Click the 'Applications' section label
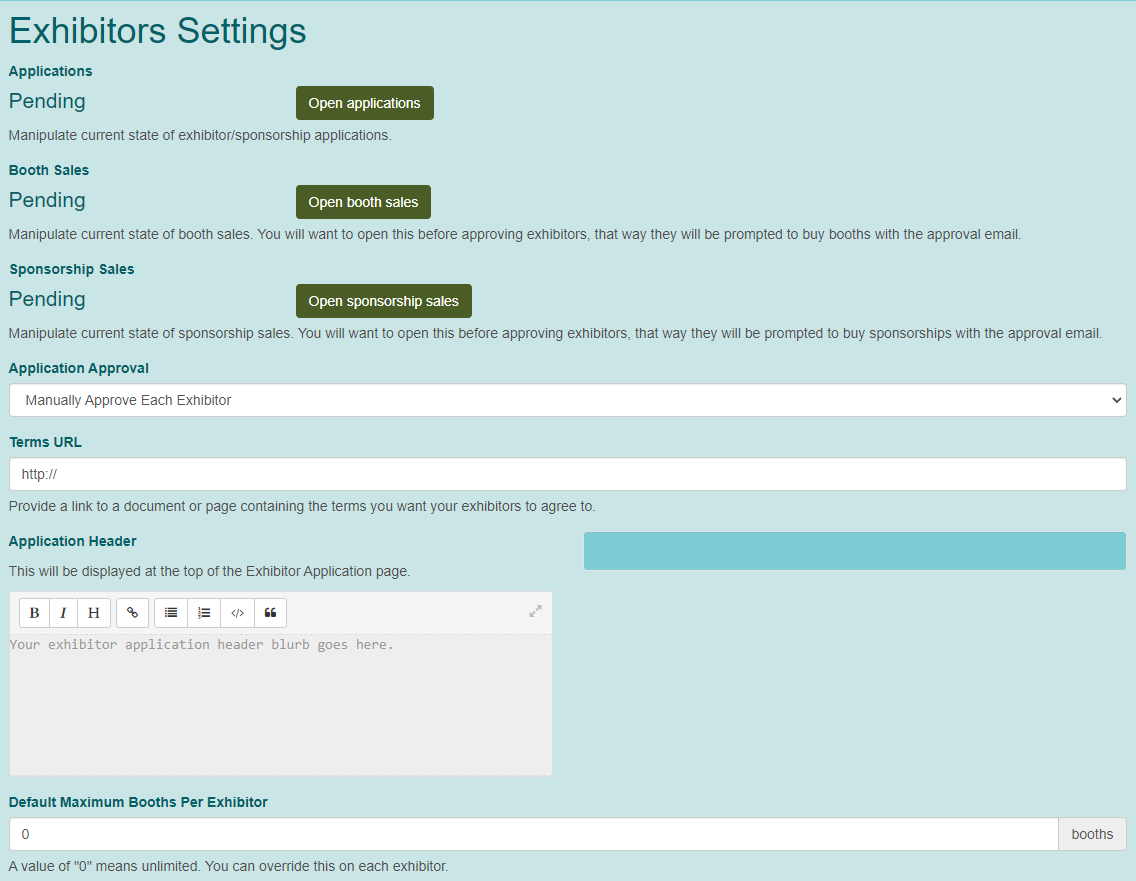1136x881 pixels. pos(50,71)
